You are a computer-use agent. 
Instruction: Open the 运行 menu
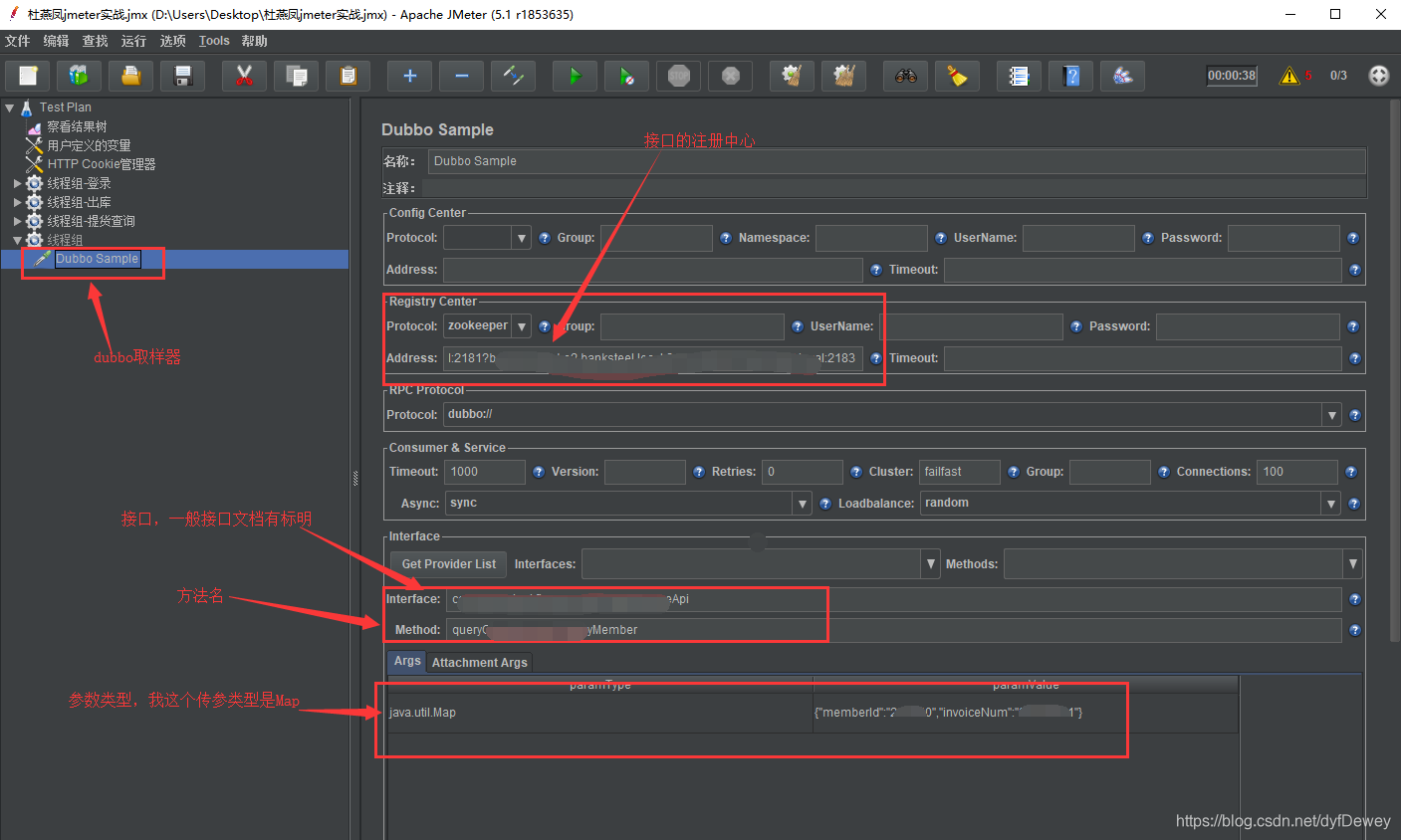click(x=134, y=41)
